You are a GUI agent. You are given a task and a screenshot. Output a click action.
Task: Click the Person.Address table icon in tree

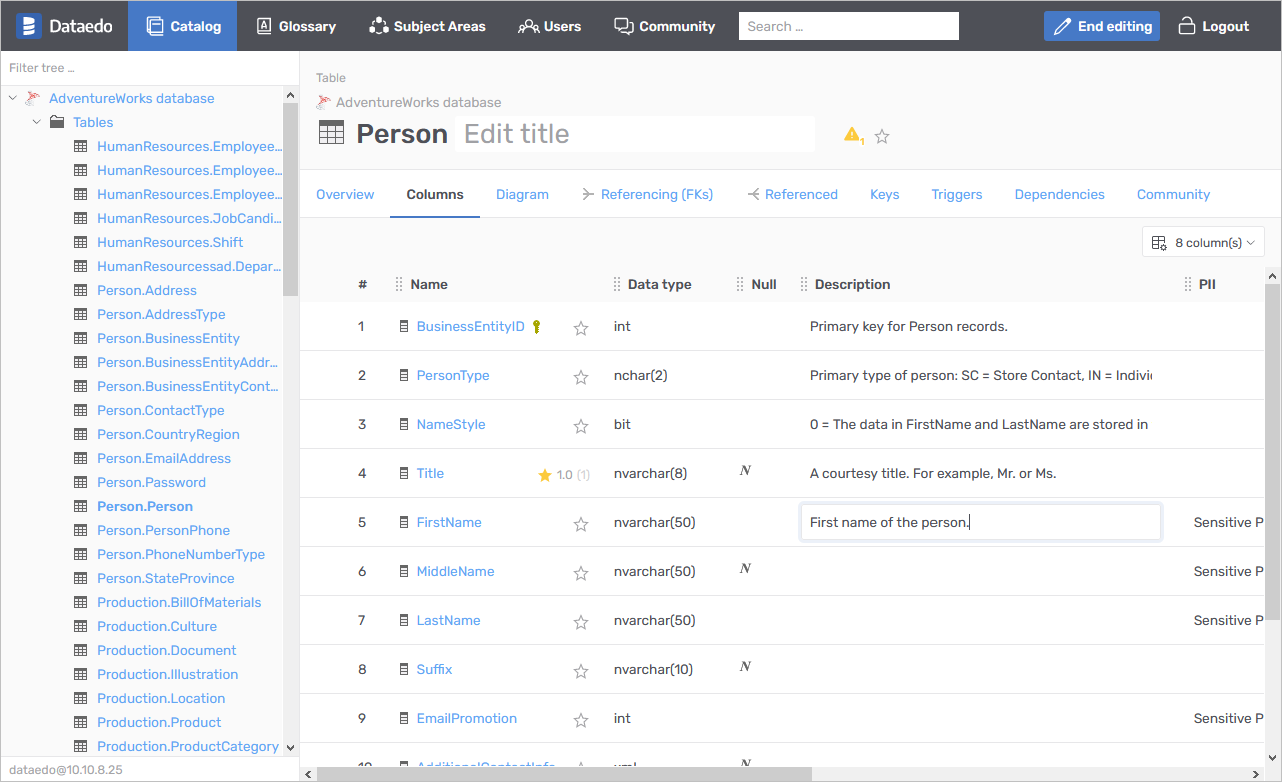pyautogui.click(x=81, y=291)
